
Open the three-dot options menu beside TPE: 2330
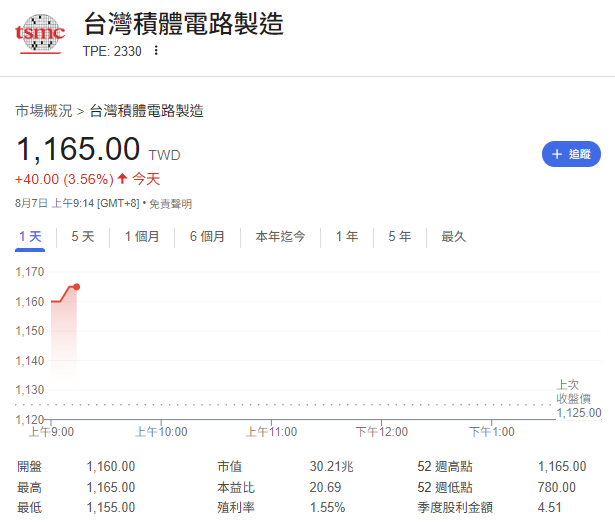coord(156,51)
